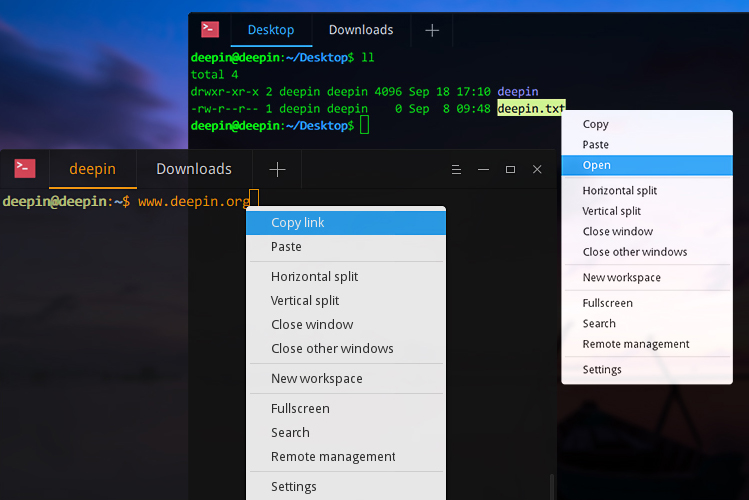The width and height of the screenshot is (749, 500).
Task: Select Vertical split in right context menu
Action: (x=647, y=211)
